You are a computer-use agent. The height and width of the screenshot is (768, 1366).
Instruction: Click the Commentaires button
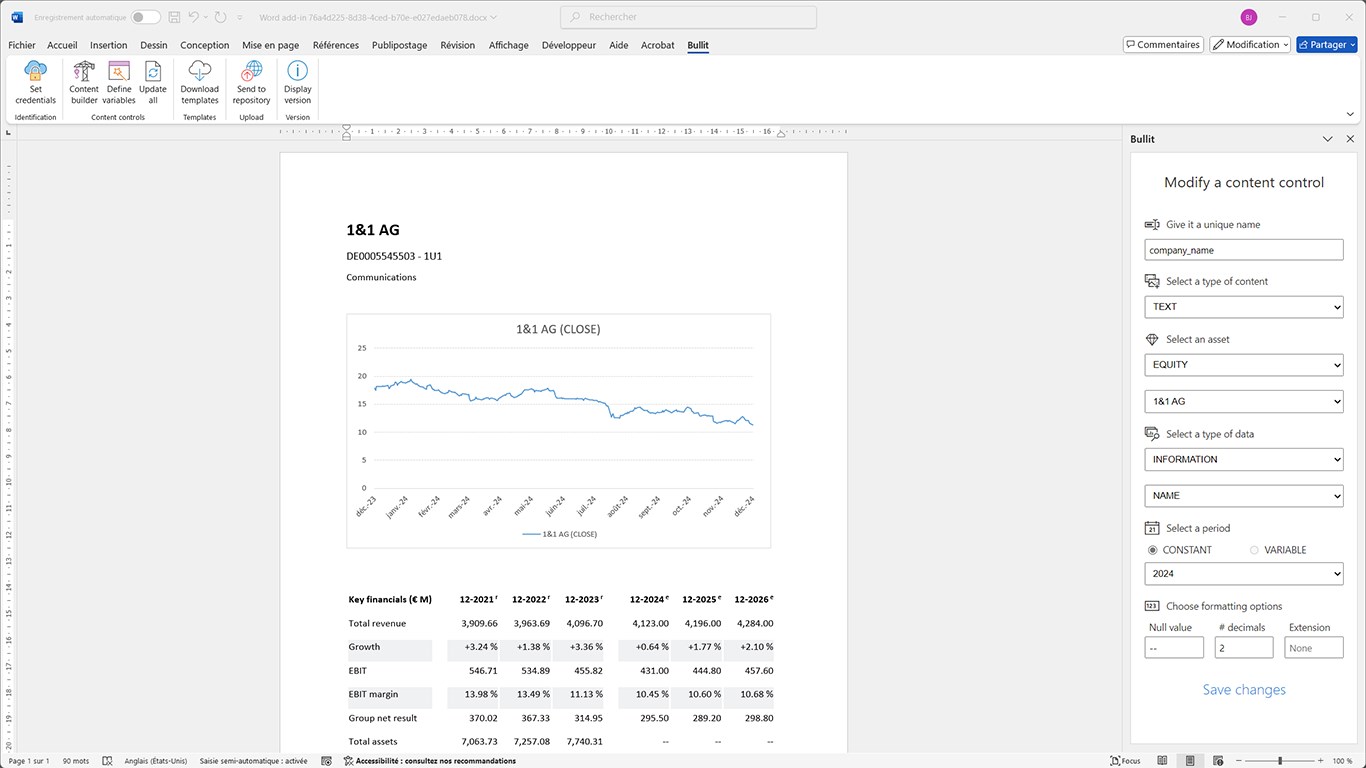point(1163,45)
